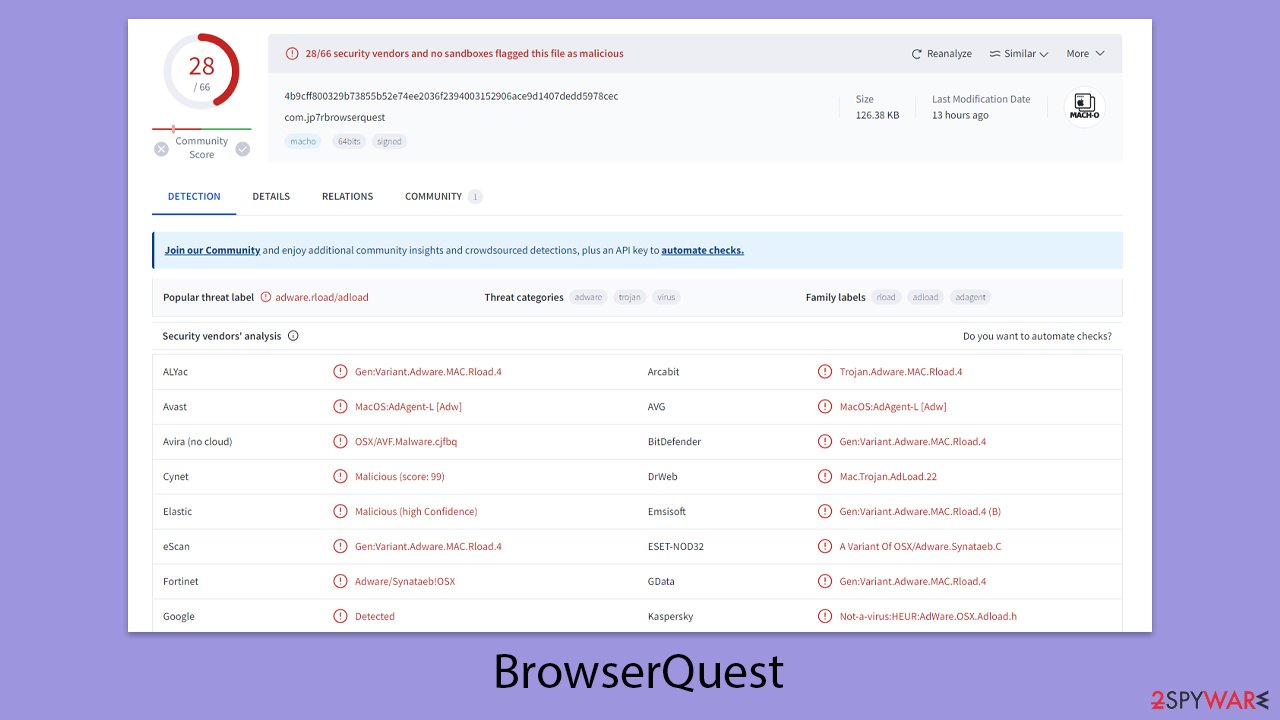Click the Reanalyze refresh icon

coord(916,53)
